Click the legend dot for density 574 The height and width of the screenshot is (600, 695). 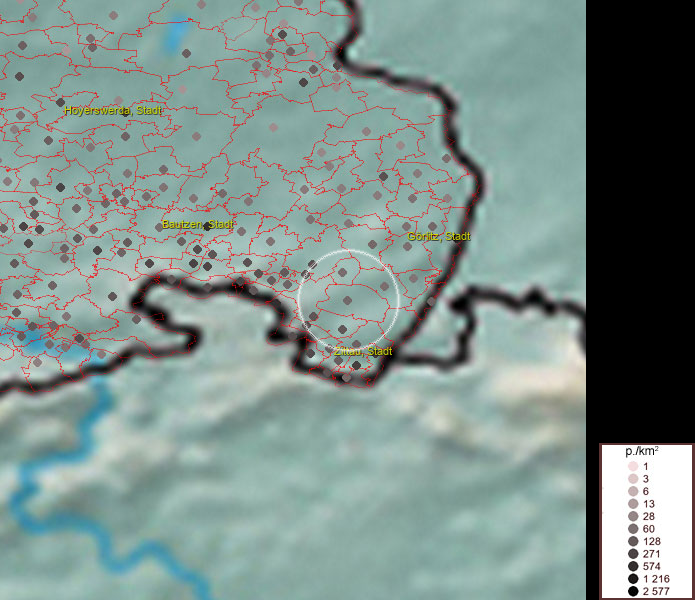633,566
